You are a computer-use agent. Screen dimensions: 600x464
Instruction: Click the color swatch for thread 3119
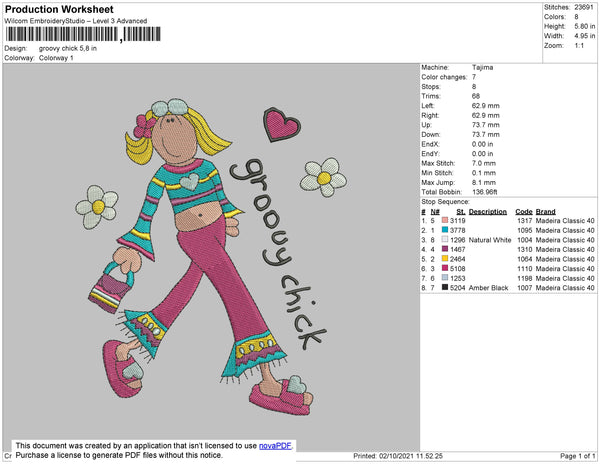pyautogui.click(x=445, y=220)
